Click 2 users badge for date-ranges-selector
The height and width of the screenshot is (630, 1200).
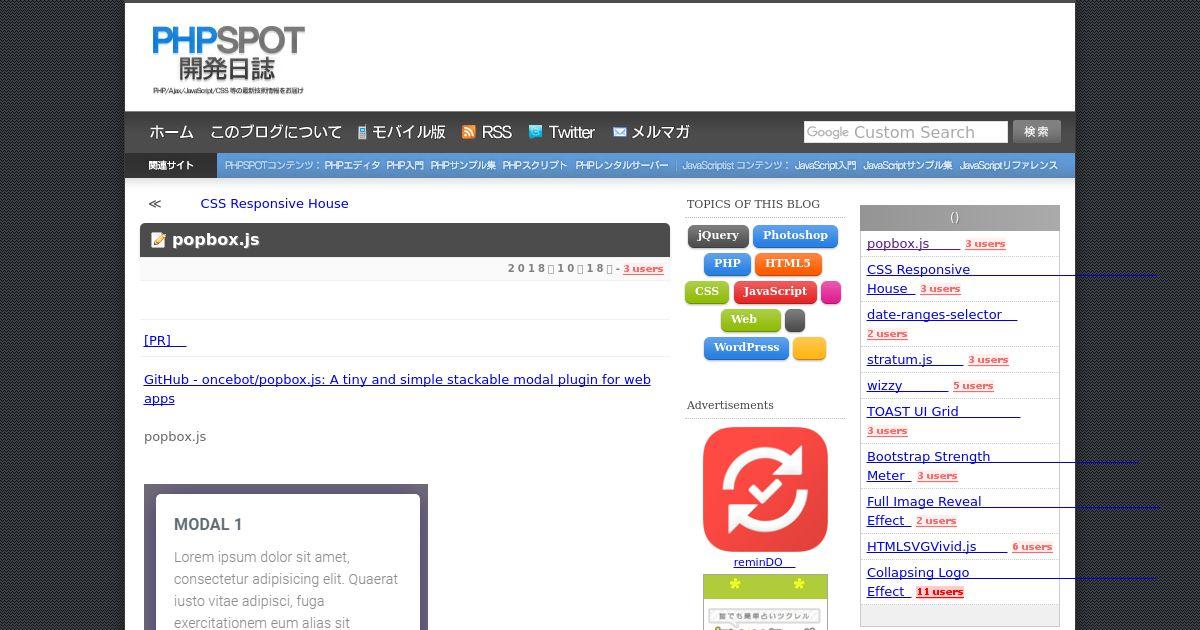(887, 334)
